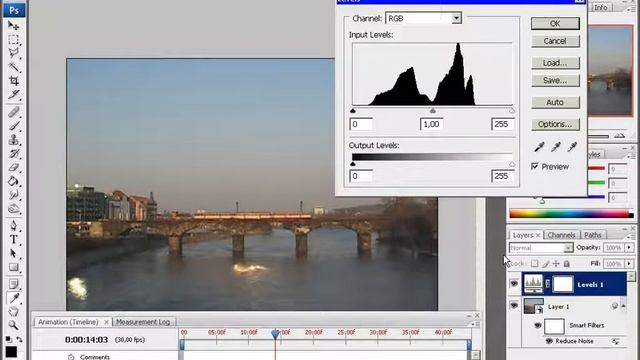
Task: Select the Paint Bucket tool
Action: pos(13,181)
